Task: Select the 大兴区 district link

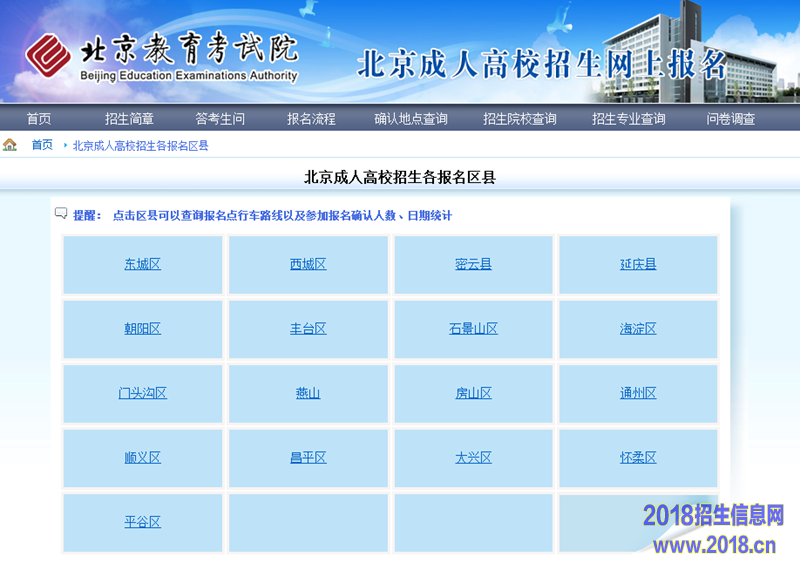Action: tap(473, 458)
